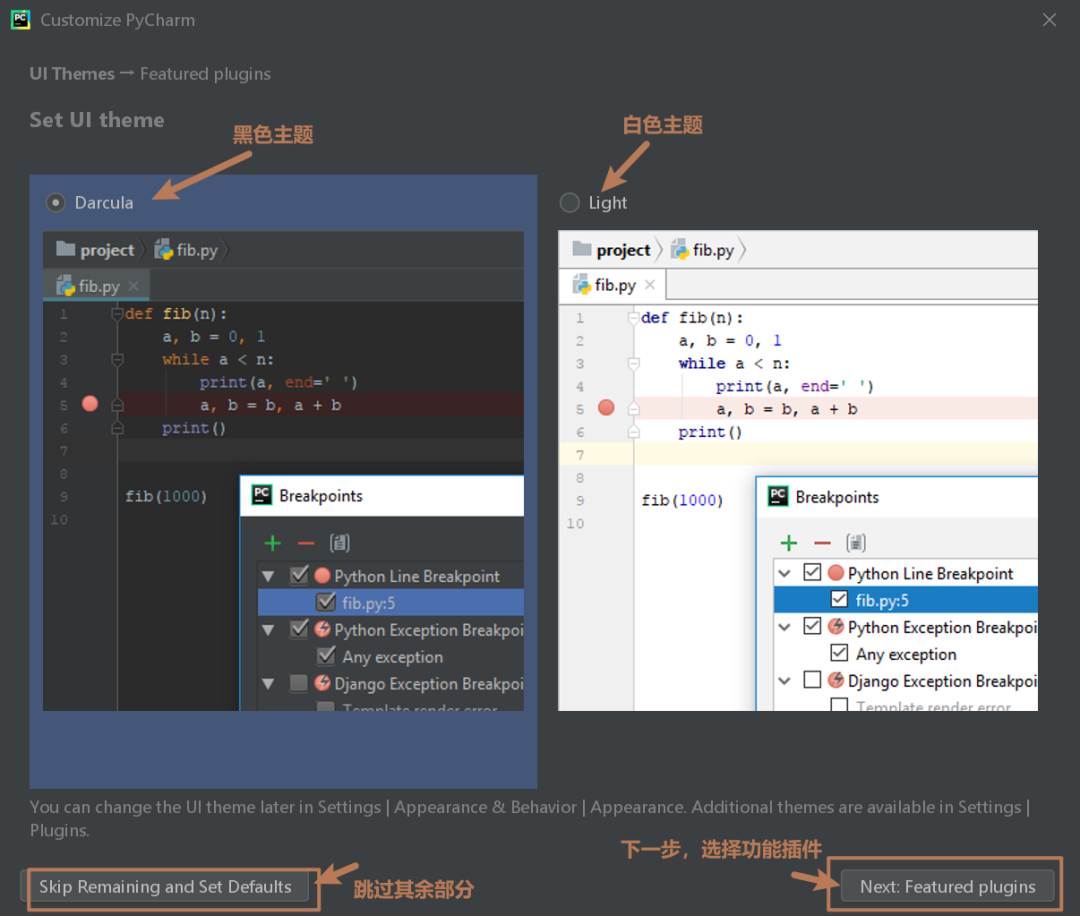Click Python file icon in Light breadcrumb
This screenshot has width=1080, height=916.
coord(679,249)
